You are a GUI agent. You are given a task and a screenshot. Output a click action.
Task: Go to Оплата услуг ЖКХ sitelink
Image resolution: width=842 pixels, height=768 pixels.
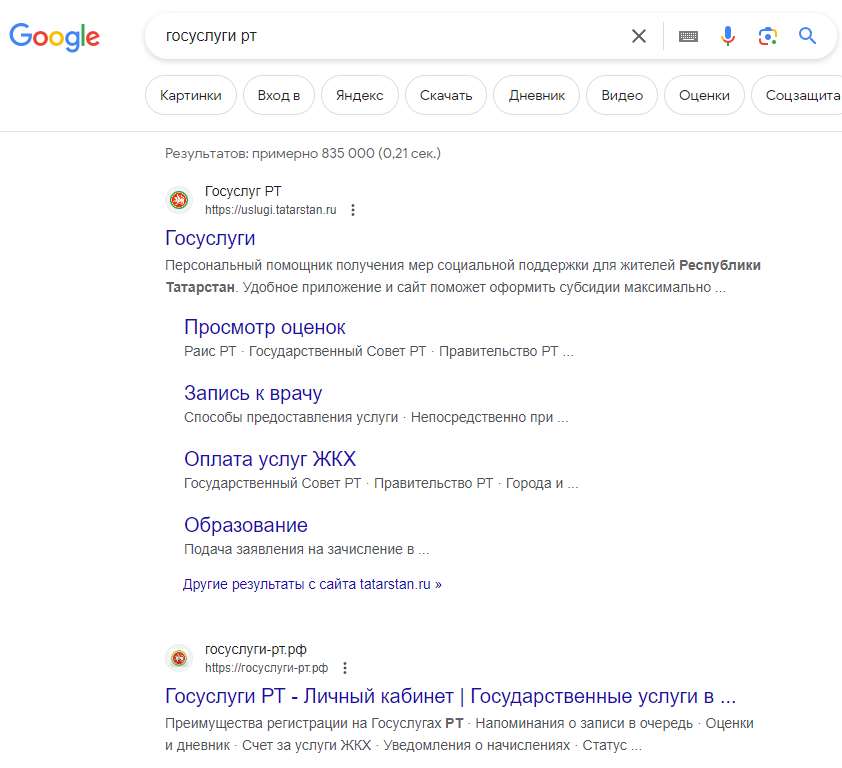270,459
